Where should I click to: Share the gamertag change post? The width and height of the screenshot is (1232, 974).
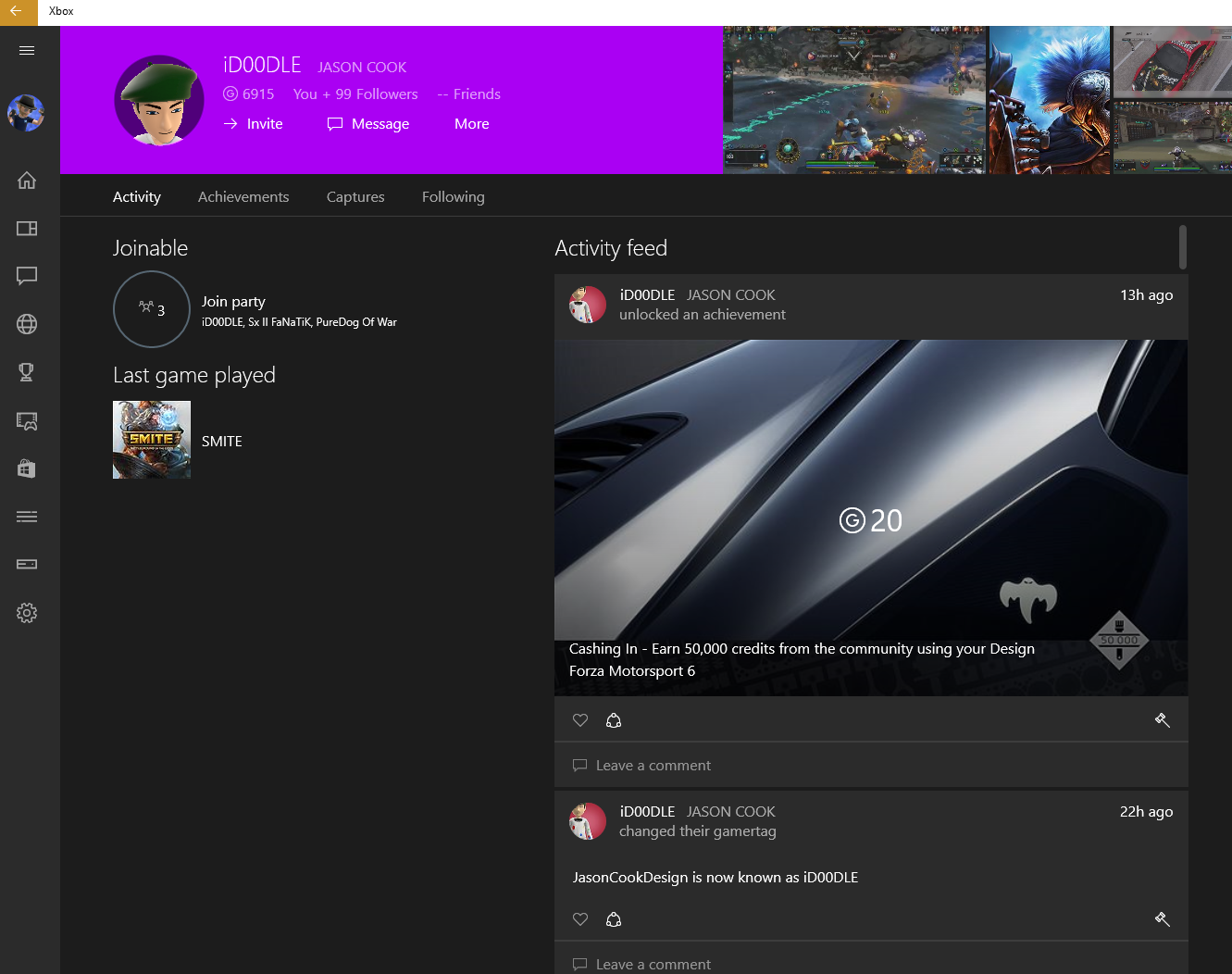point(613,919)
